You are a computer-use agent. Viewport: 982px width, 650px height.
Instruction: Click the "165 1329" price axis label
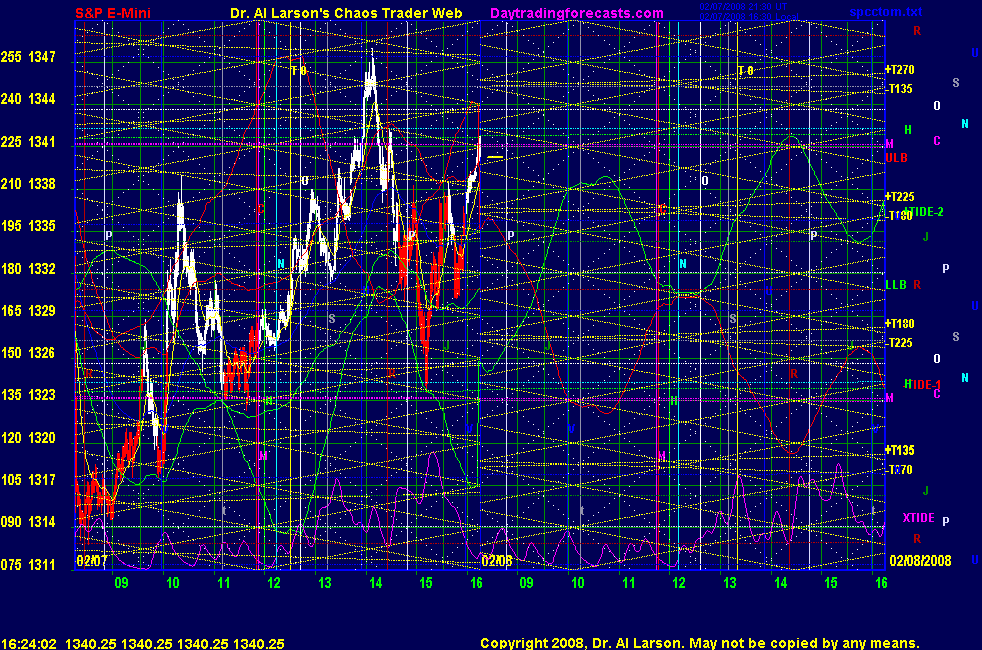point(28,311)
